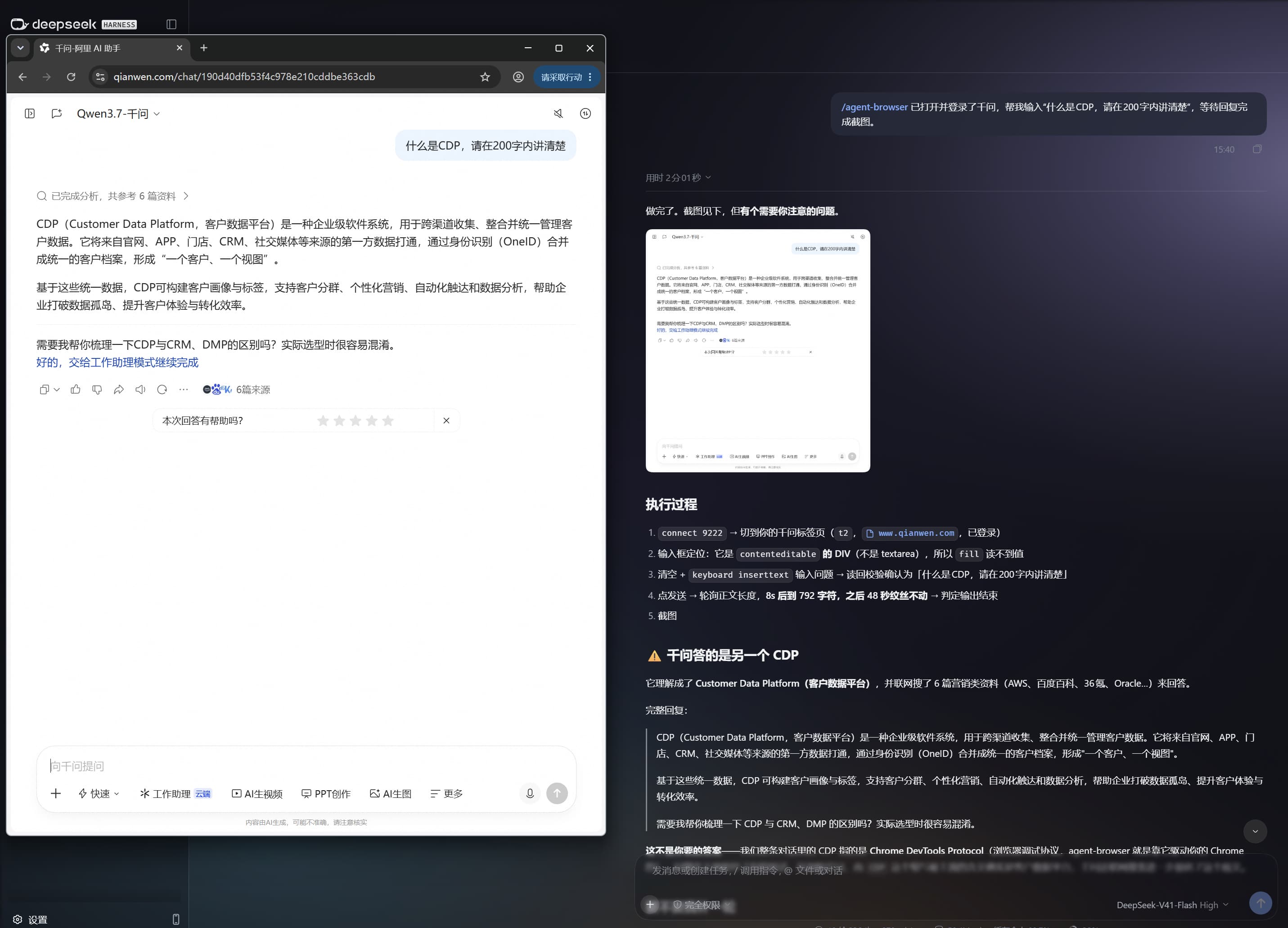Click 好的，交给工作助理模式继续完成 link
Screen dimensions: 1288x928
click(117, 362)
